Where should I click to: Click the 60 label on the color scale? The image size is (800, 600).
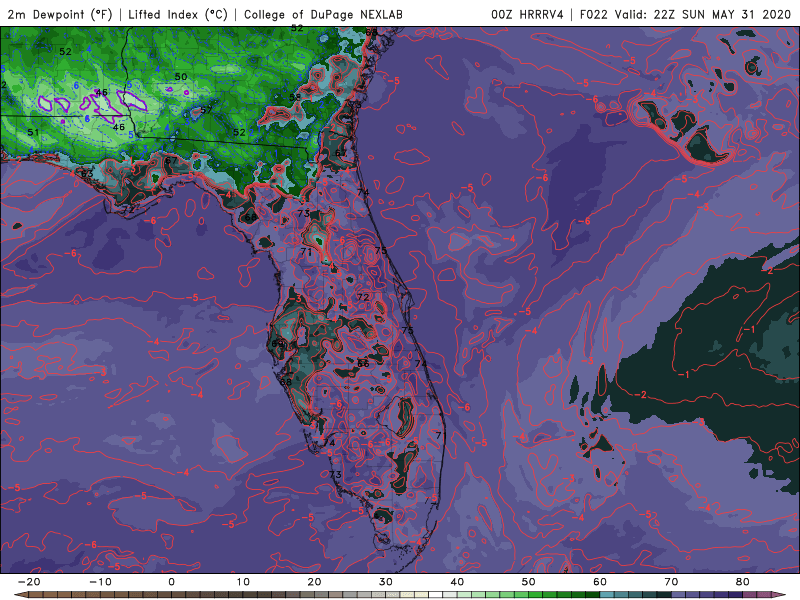[x=600, y=582]
